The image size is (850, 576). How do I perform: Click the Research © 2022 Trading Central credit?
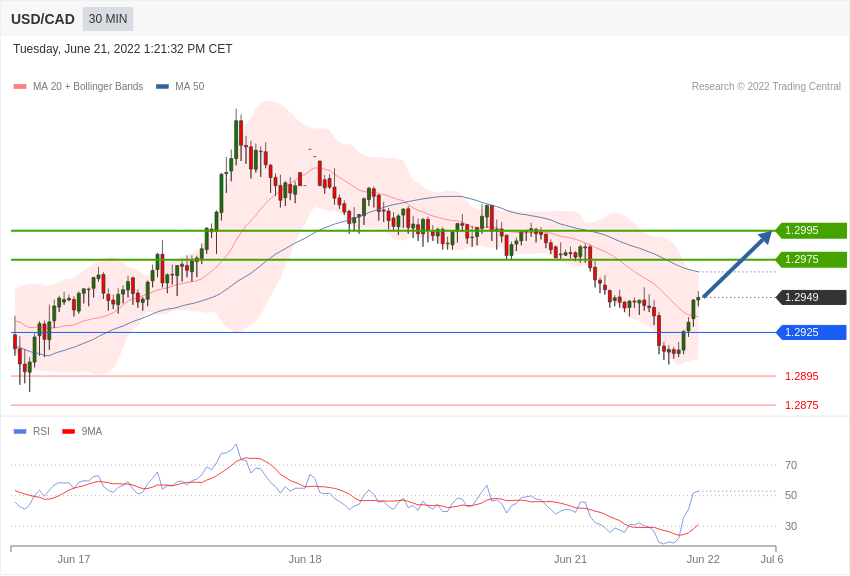click(766, 87)
